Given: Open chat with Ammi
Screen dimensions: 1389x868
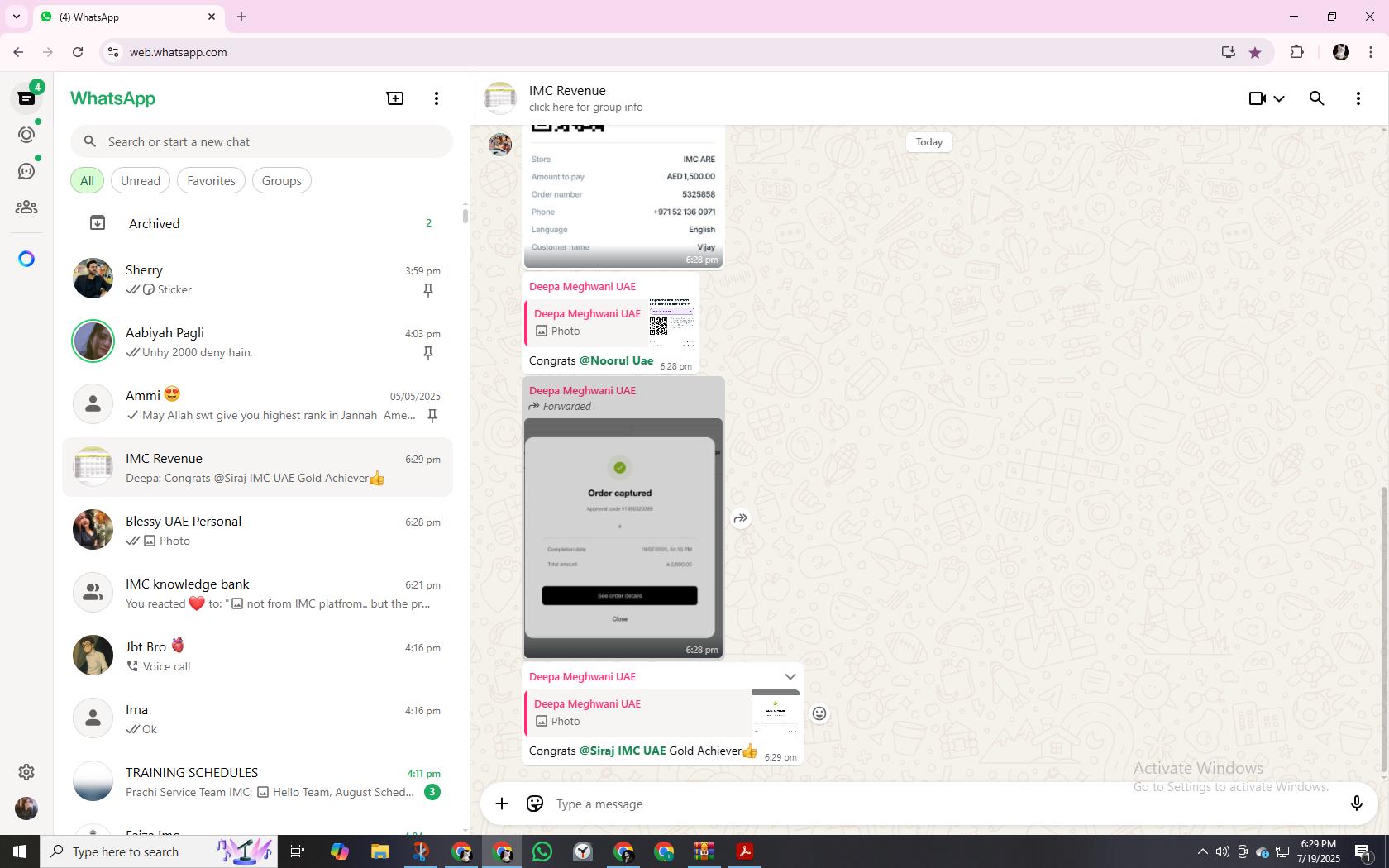Looking at the screenshot, I should point(258,404).
